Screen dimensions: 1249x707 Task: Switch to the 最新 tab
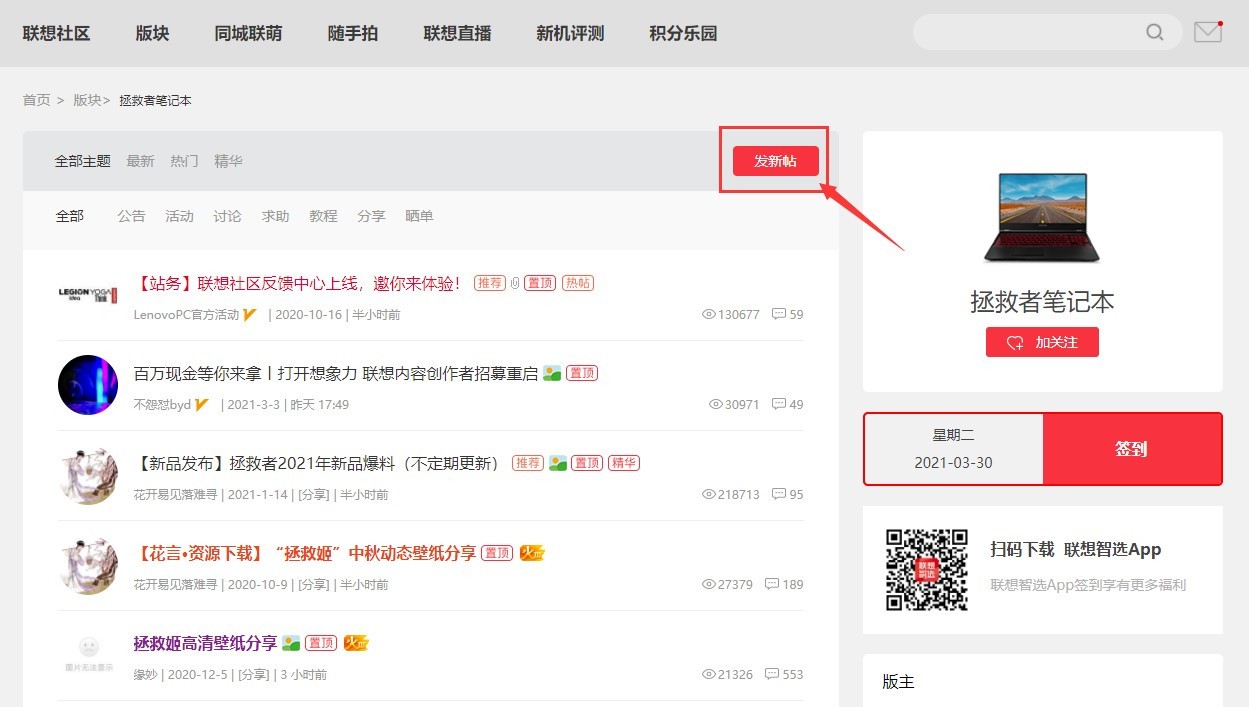click(x=140, y=161)
